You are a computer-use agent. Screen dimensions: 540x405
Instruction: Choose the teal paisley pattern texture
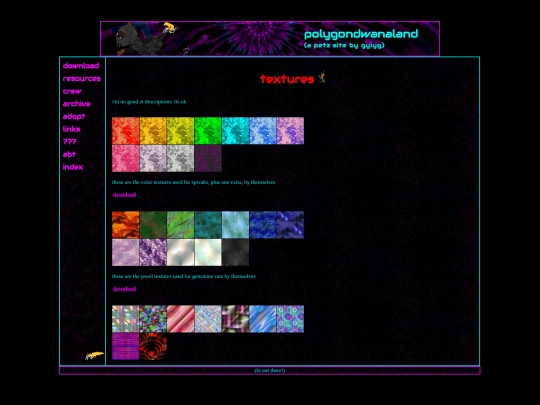tap(290, 319)
